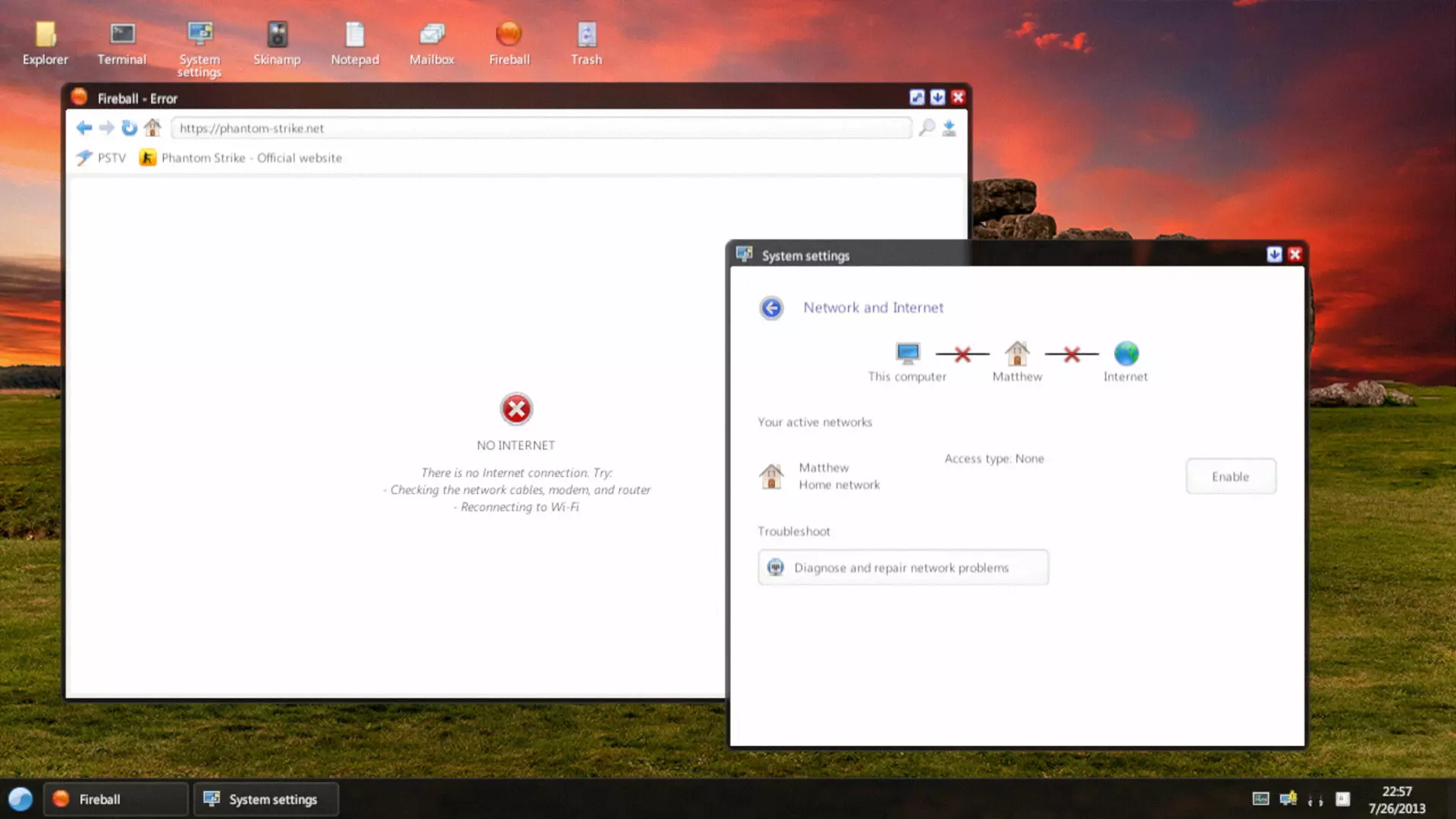The width and height of the screenshot is (1456, 819).
Task: Open the browser downloads icon
Action: 949,128
